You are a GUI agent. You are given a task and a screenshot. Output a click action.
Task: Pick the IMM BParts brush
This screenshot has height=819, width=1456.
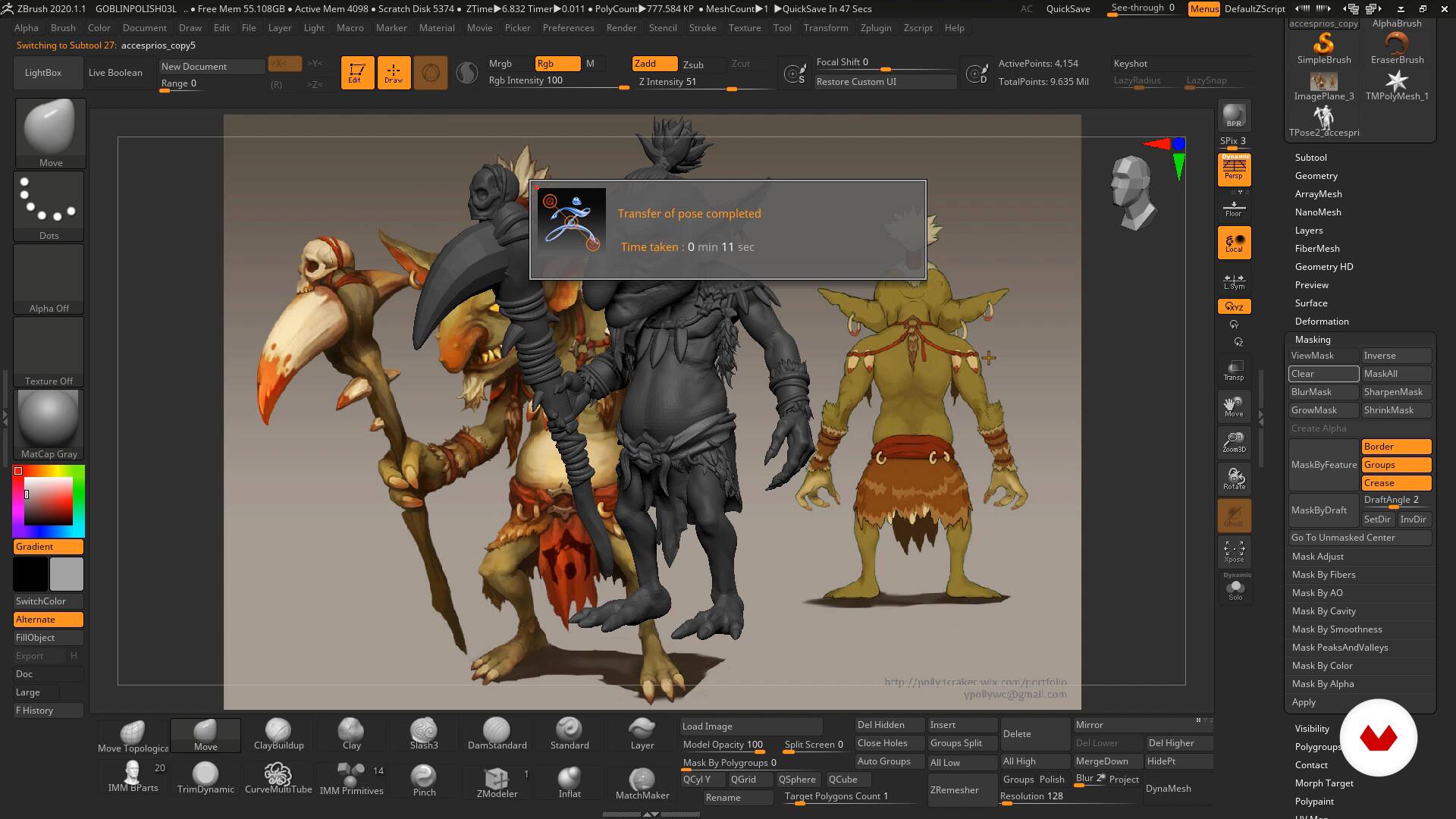coord(133,778)
